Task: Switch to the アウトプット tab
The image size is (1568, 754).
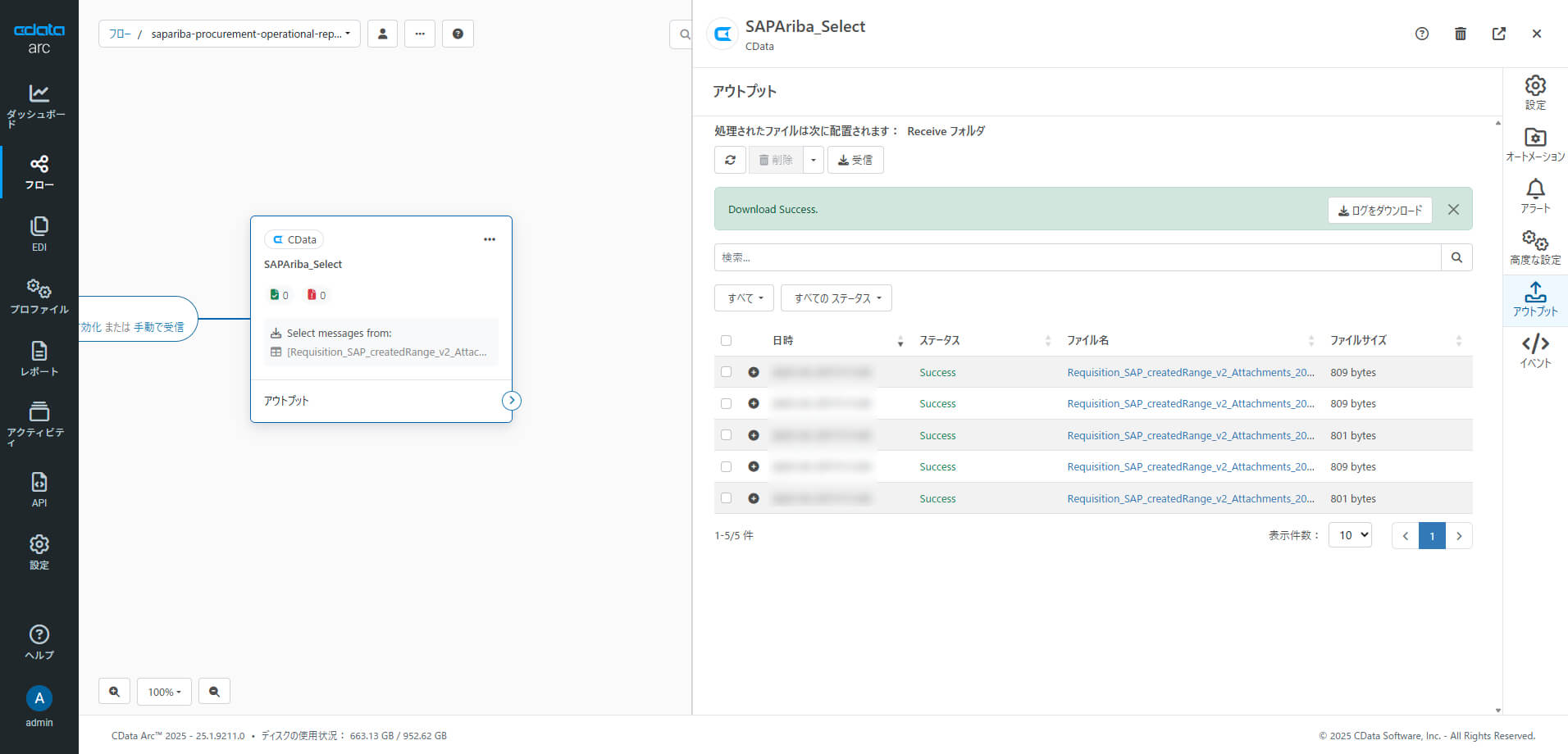Action: 1535,300
